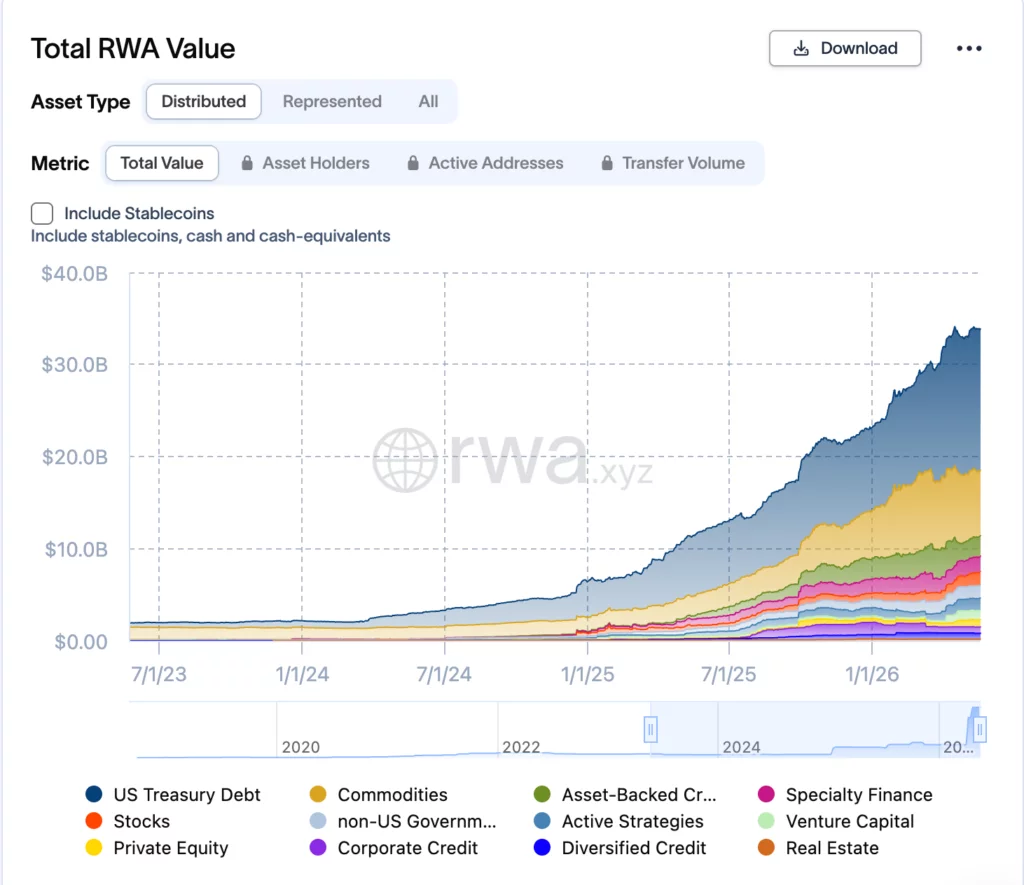Click the 1/1/24 x-axis label

click(x=302, y=674)
